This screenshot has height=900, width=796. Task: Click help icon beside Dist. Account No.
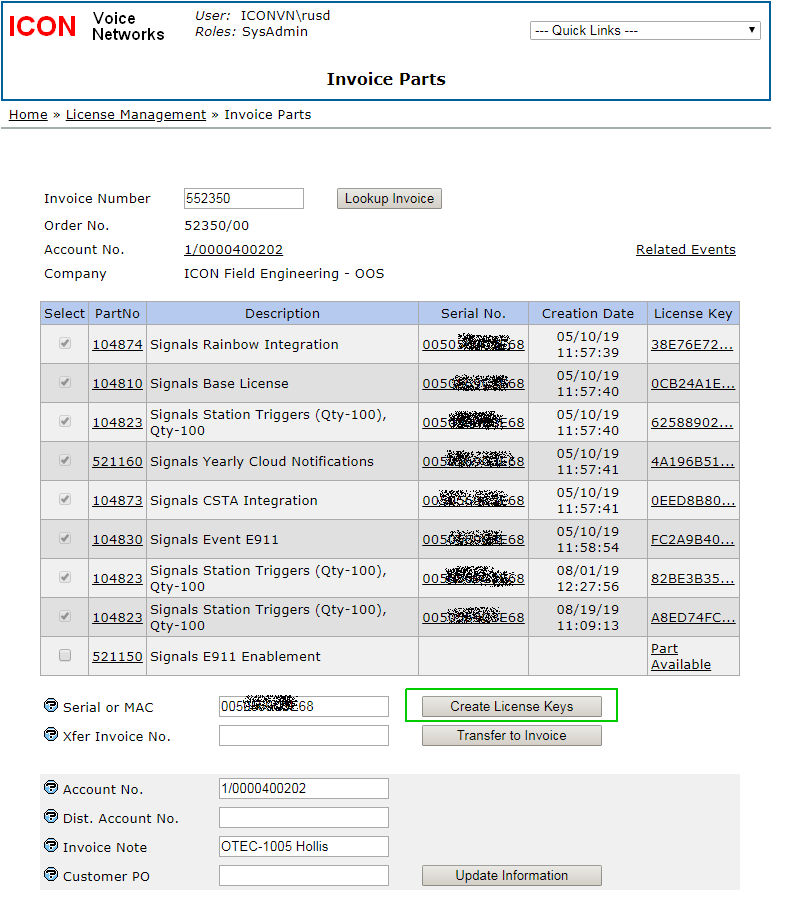click(x=51, y=816)
